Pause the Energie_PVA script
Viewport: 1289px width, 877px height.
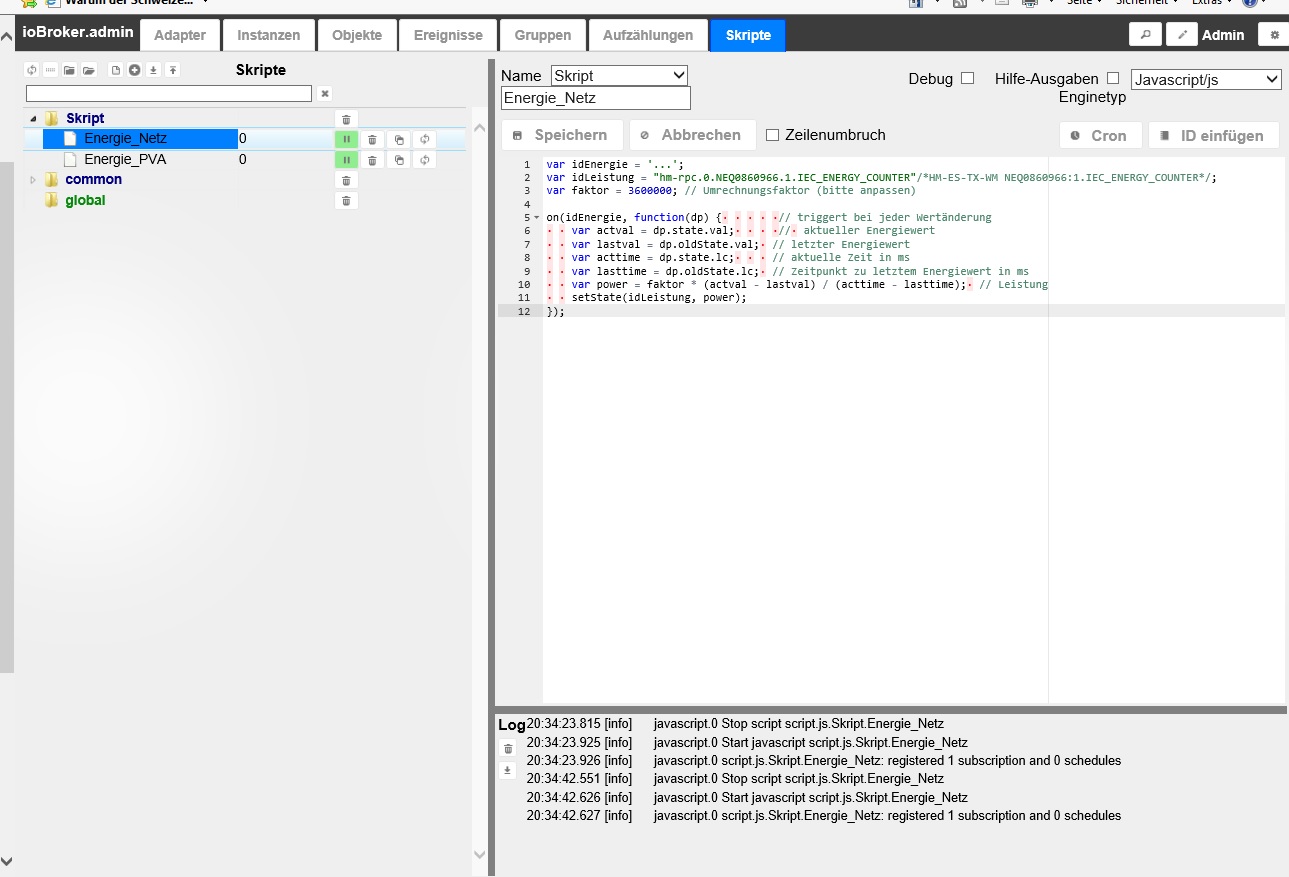coord(346,160)
